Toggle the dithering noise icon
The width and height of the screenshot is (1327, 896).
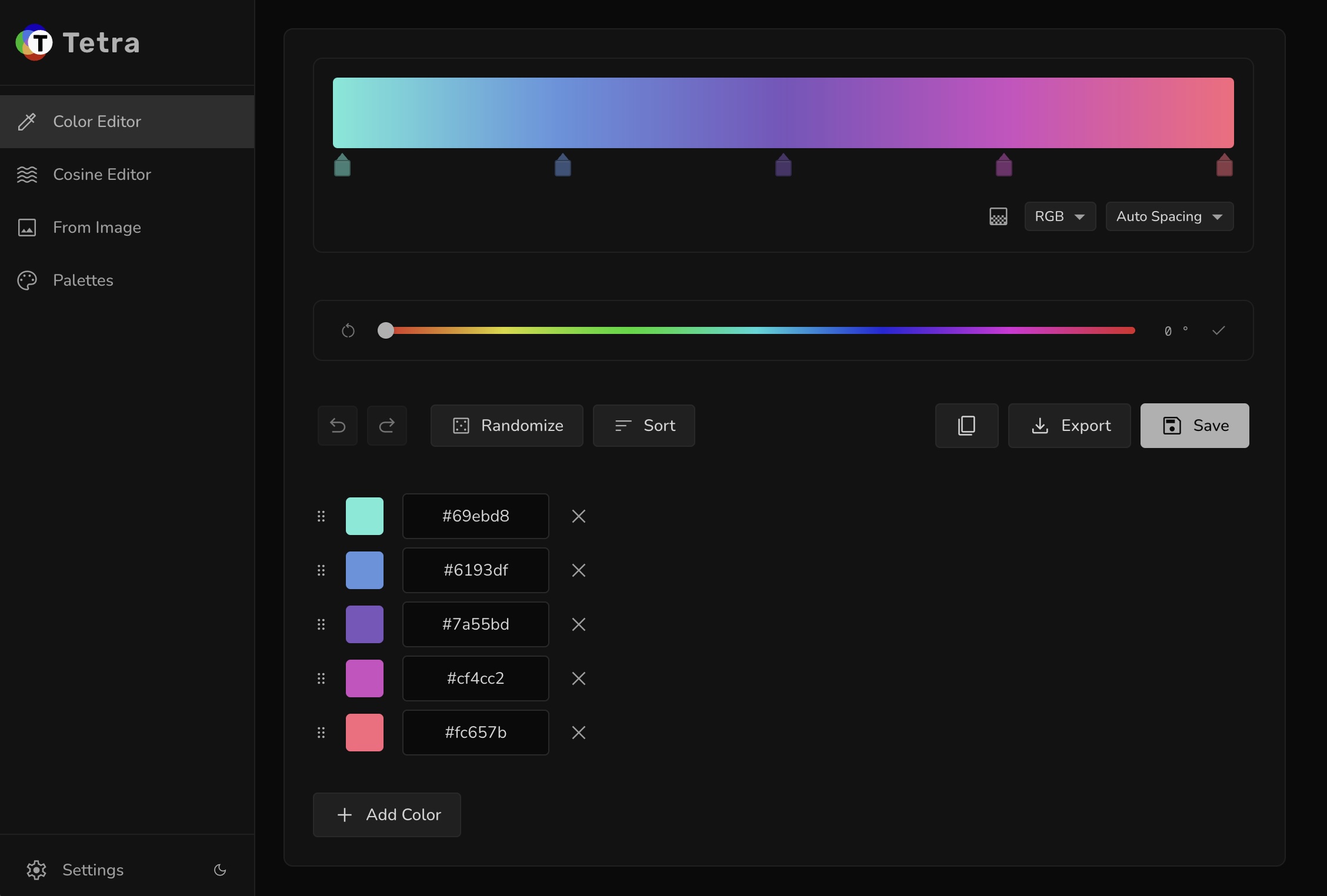[998, 216]
